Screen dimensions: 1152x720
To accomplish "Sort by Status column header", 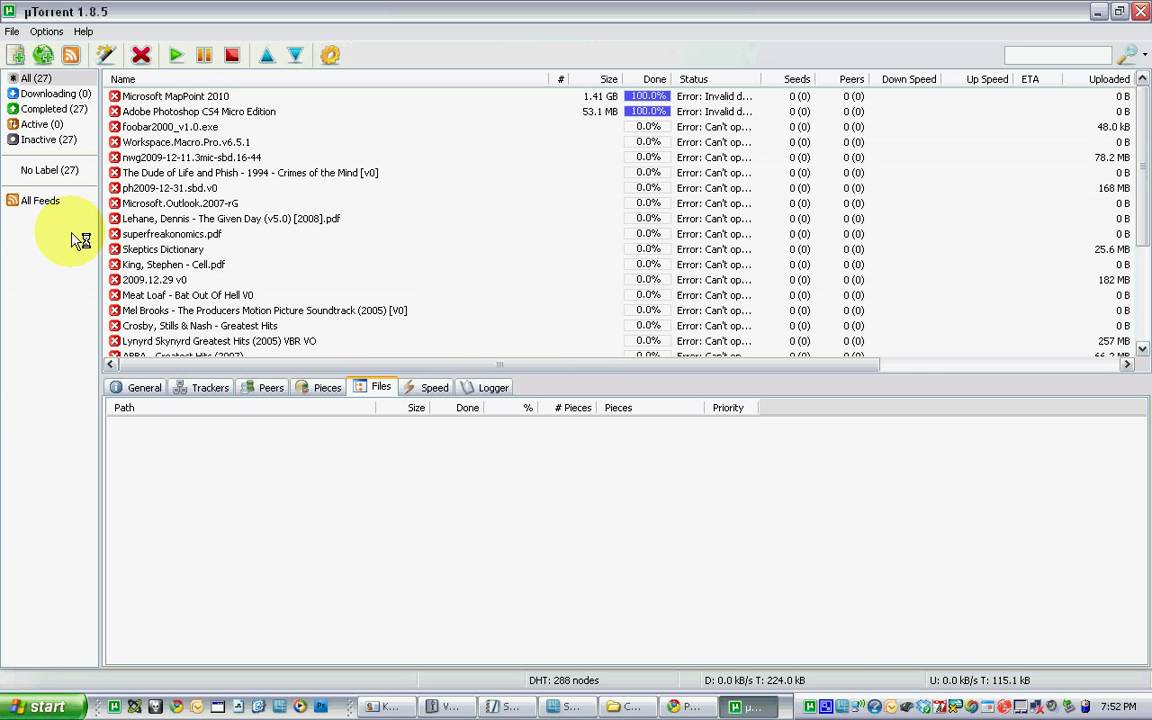I will click(716, 79).
